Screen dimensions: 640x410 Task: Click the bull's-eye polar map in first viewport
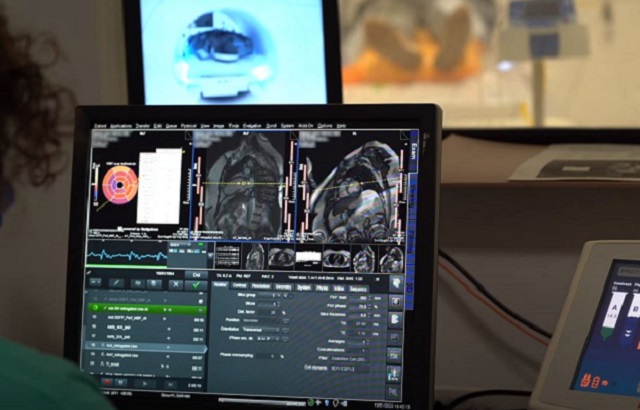tap(120, 185)
